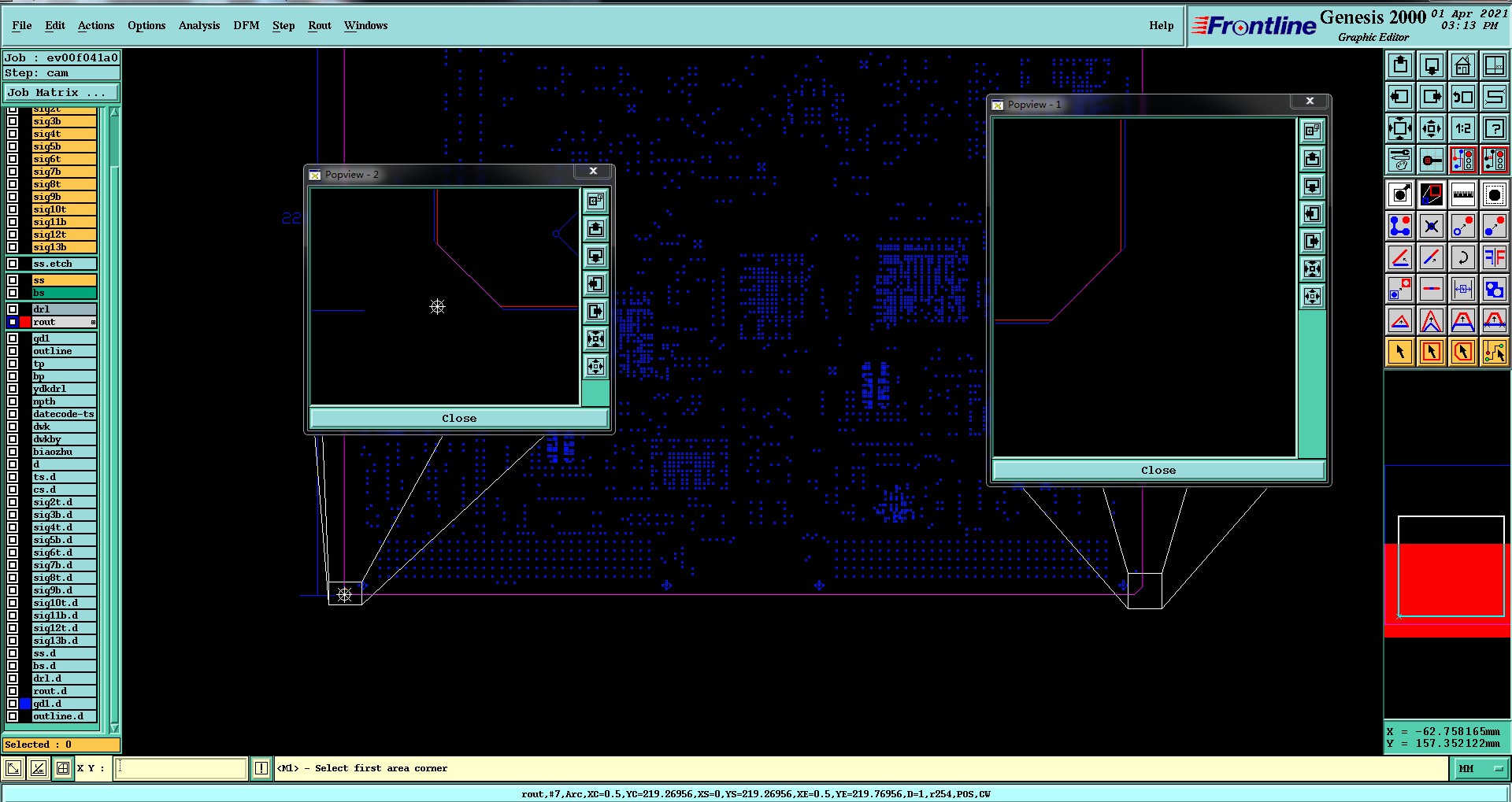Toggle the drl layer checkbox
1512x802 pixels.
[x=13, y=309]
